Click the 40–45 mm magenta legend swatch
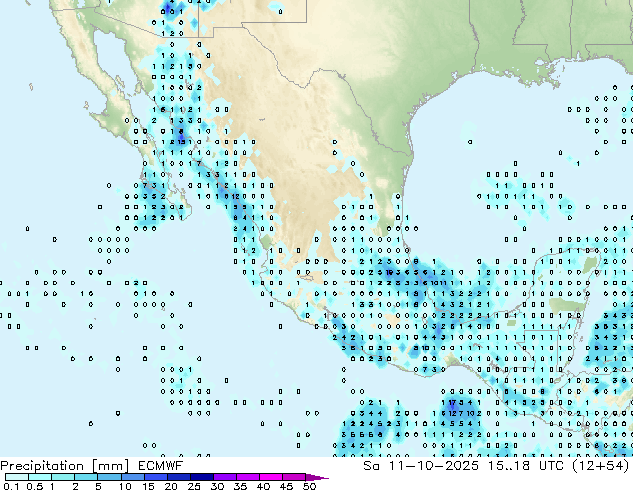 pos(271,477)
